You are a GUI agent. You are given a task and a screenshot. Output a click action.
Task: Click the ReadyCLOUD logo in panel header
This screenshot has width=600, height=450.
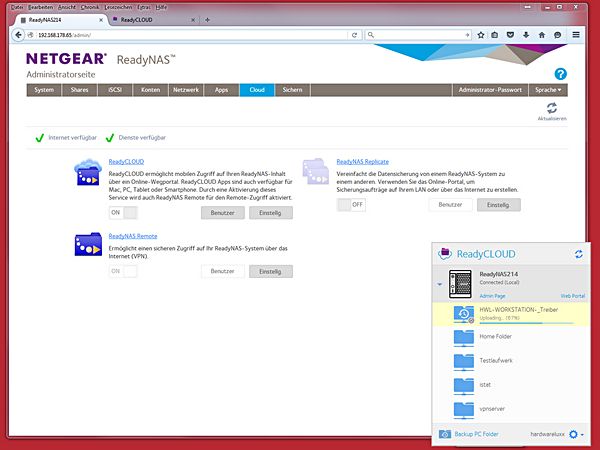pyautogui.click(x=445, y=253)
